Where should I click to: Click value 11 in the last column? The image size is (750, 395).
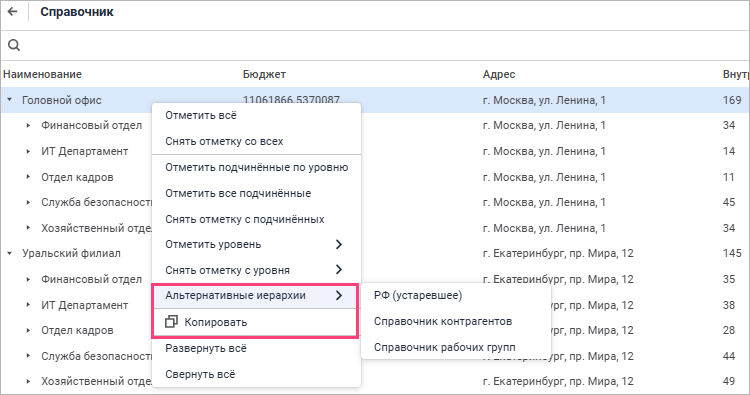(728, 177)
